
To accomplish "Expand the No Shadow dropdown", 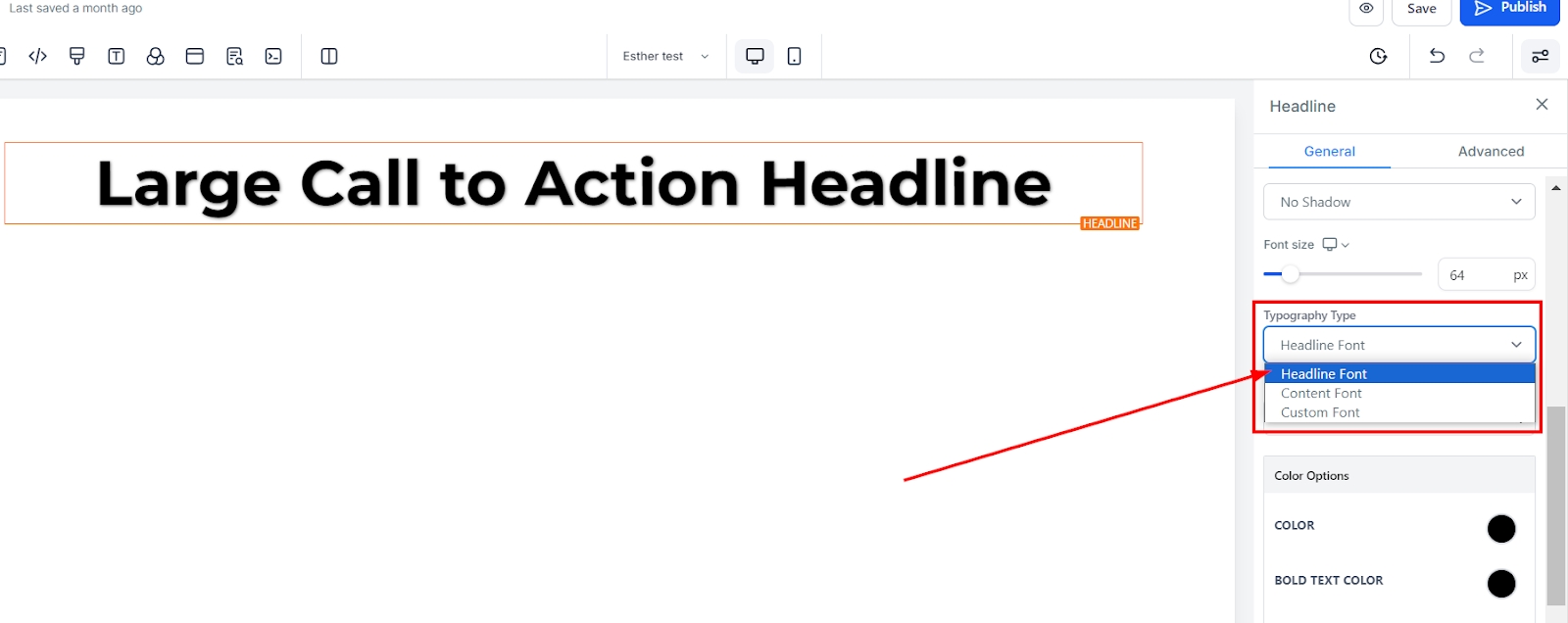I will tap(1398, 202).
